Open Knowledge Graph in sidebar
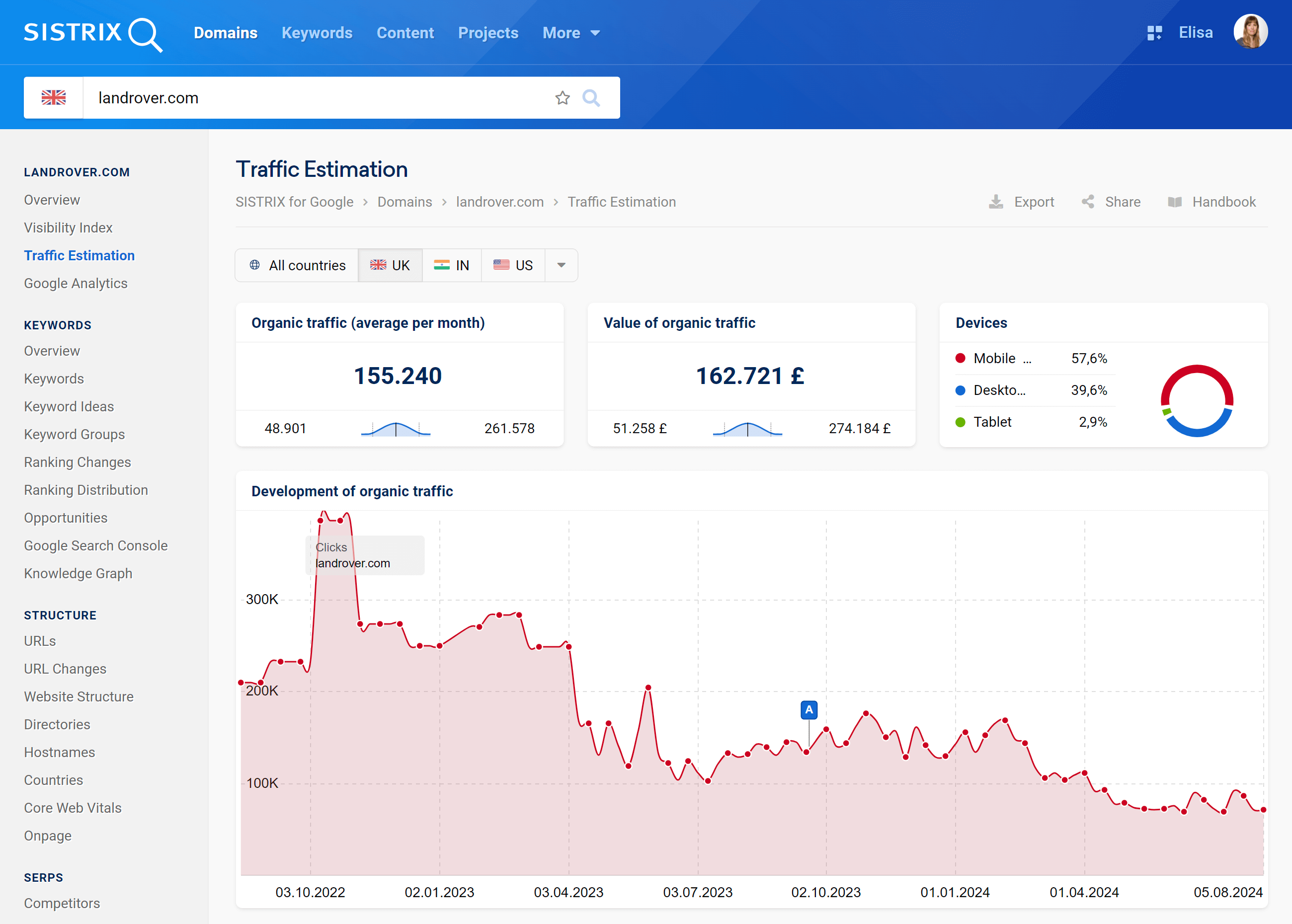1292x924 pixels. coord(78,573)
